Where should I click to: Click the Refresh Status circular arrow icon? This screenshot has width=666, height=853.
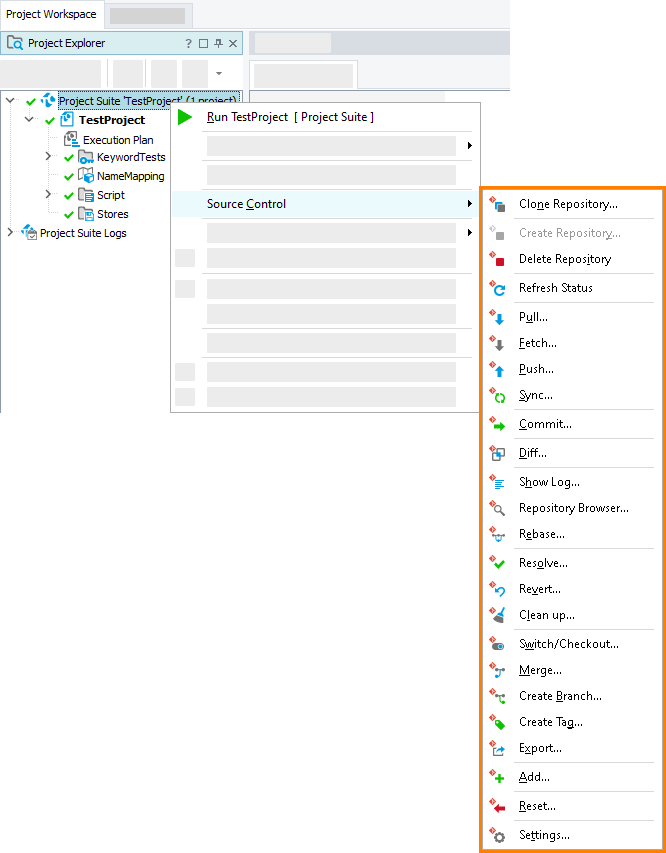click(x=497, y=288)
